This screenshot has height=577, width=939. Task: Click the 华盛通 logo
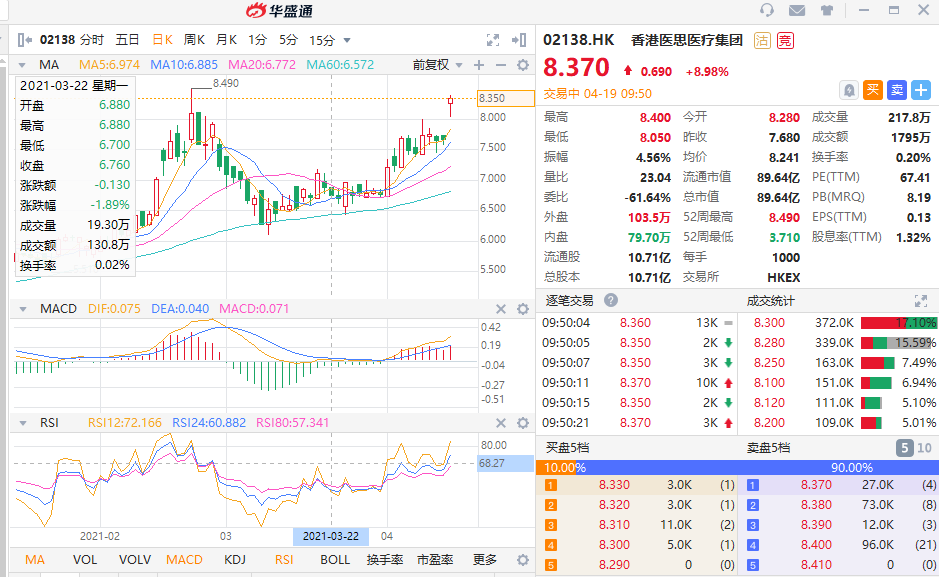[x=280, y=10]
